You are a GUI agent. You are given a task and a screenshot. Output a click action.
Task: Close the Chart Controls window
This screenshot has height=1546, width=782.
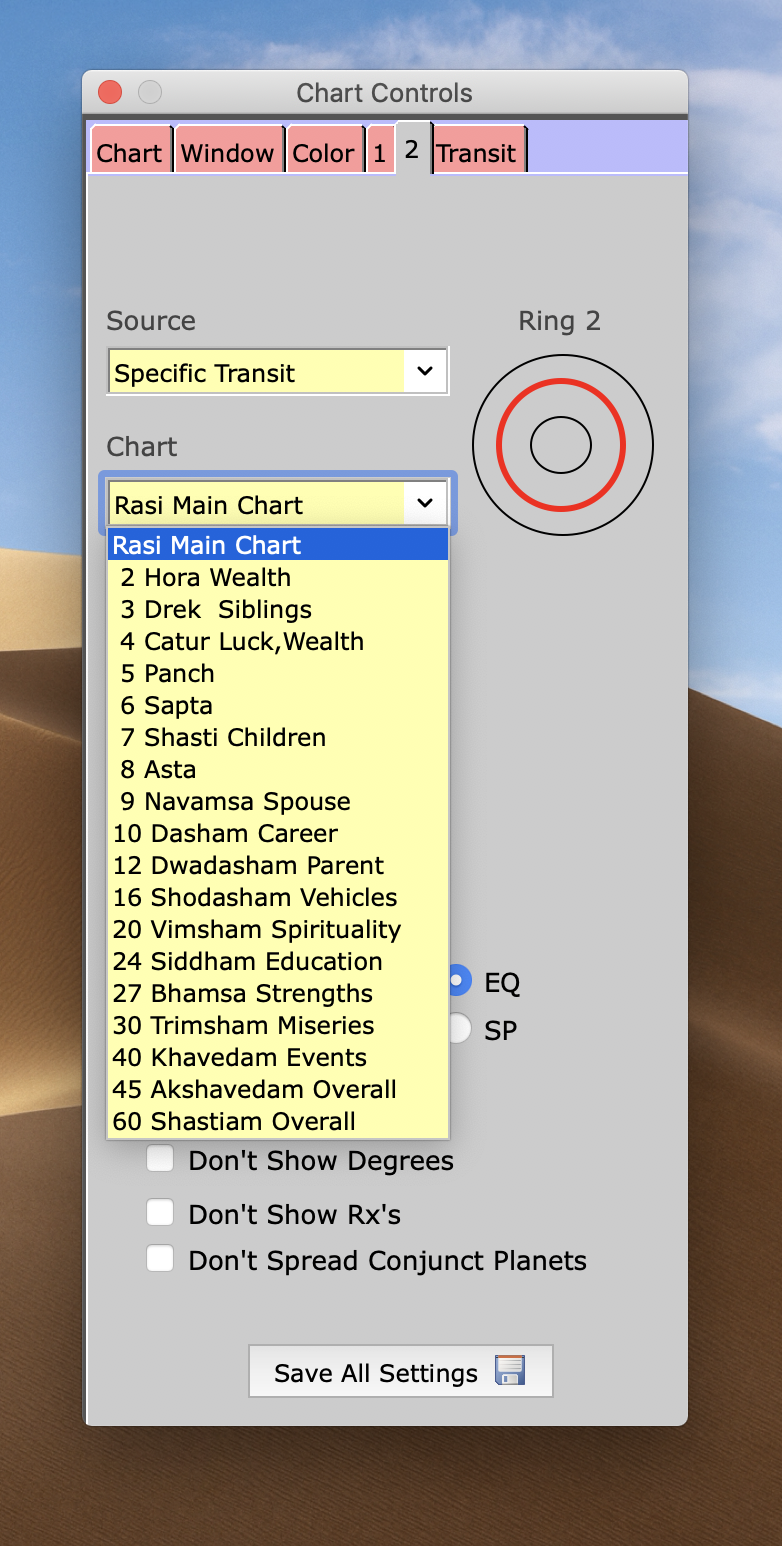(x=110, y=93)
